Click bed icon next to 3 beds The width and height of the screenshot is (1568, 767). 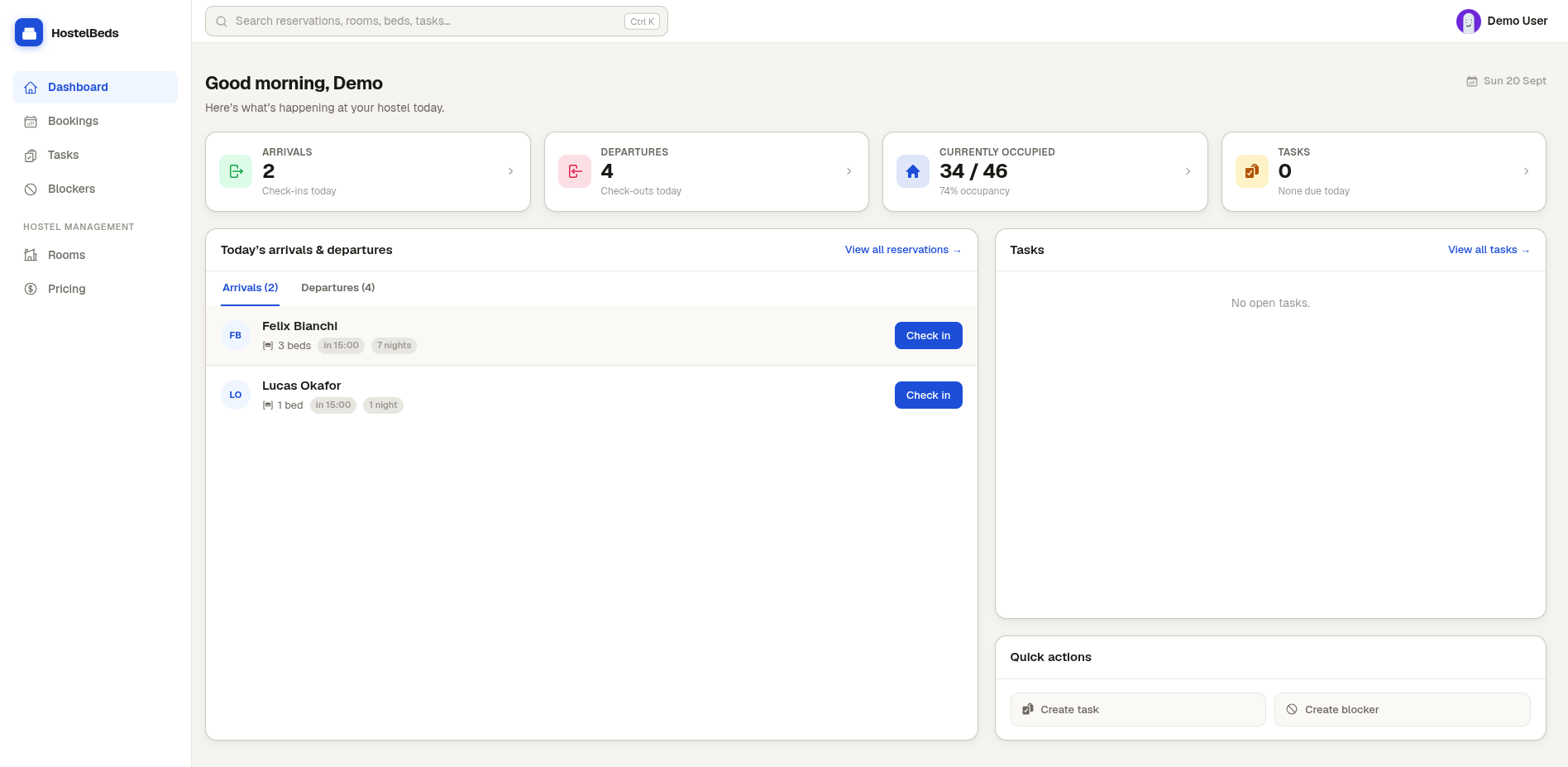coord(268,346)
